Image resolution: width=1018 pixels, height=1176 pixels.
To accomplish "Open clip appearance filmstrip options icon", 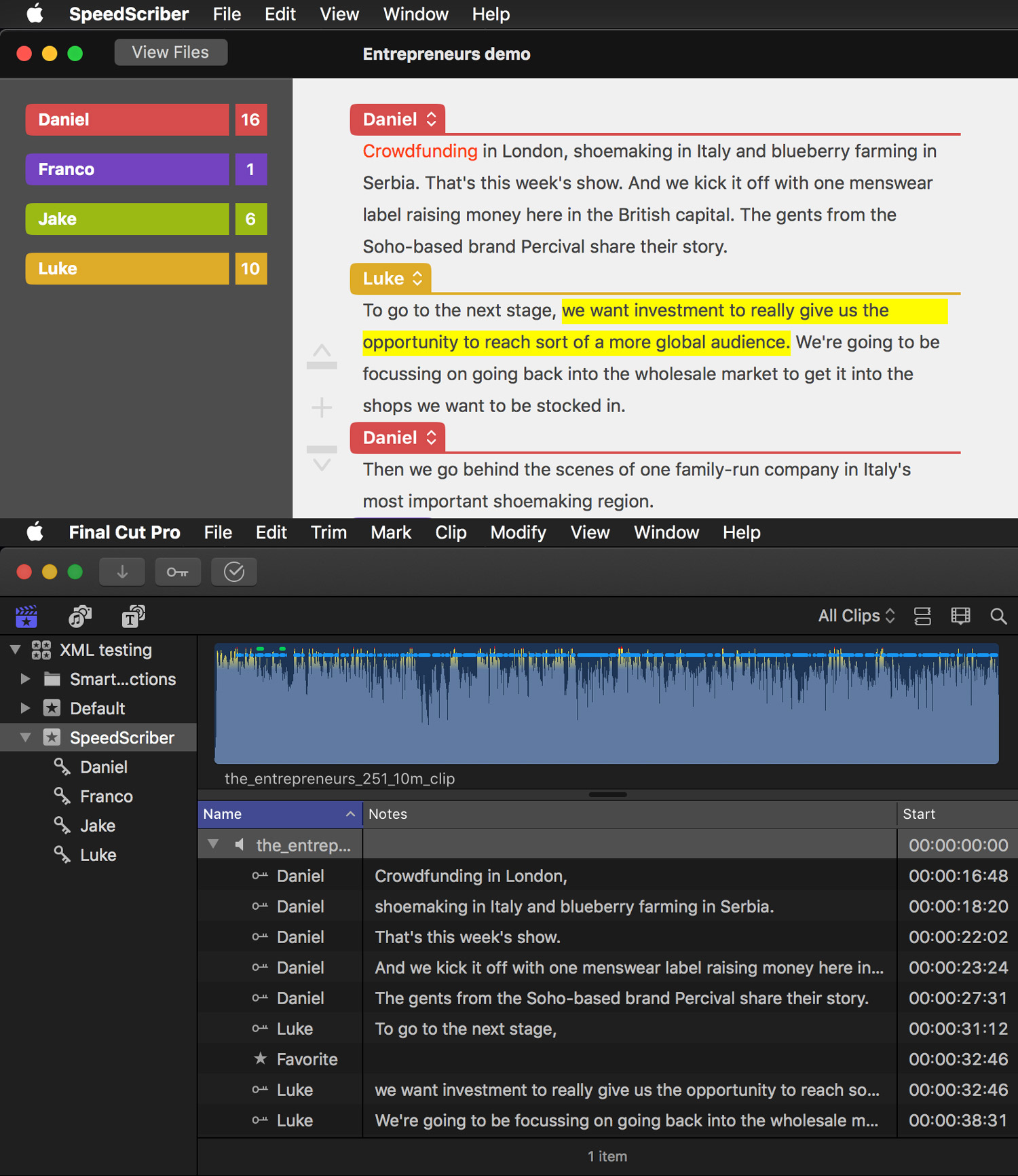I will pyautogui.click(x=960, y=616).
